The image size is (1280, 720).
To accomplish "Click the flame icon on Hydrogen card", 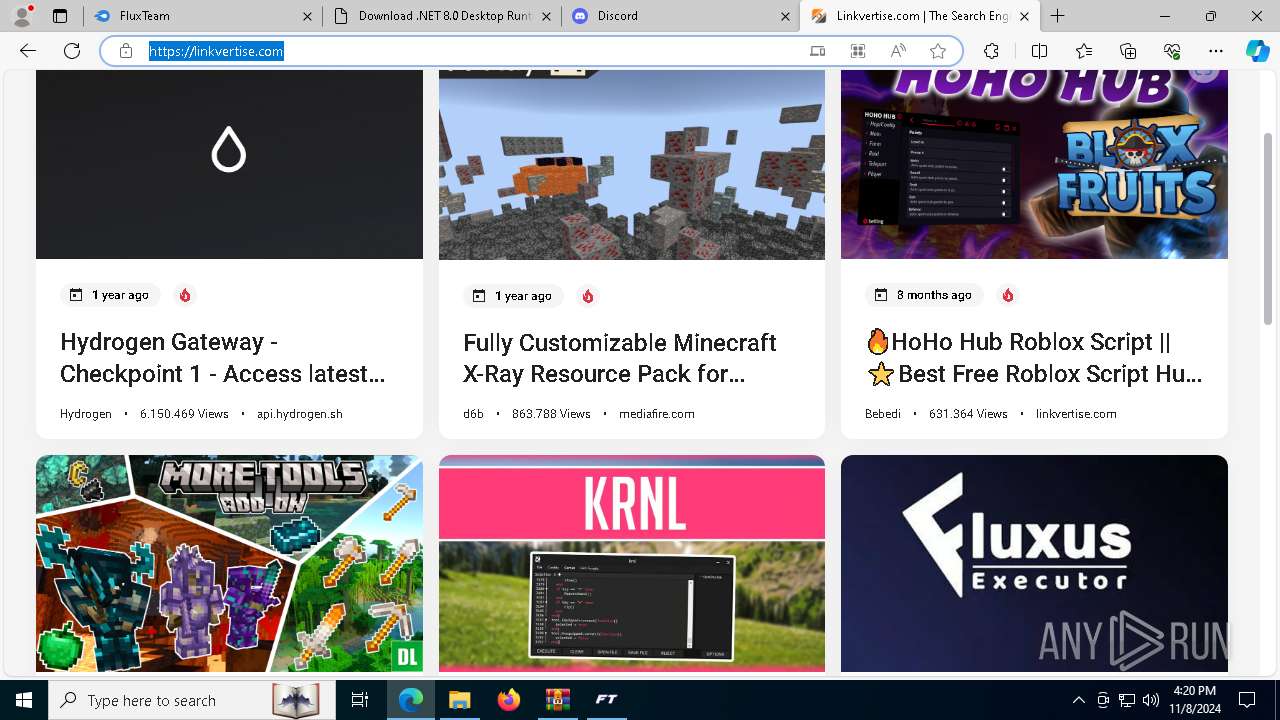I will coord(185,295).
